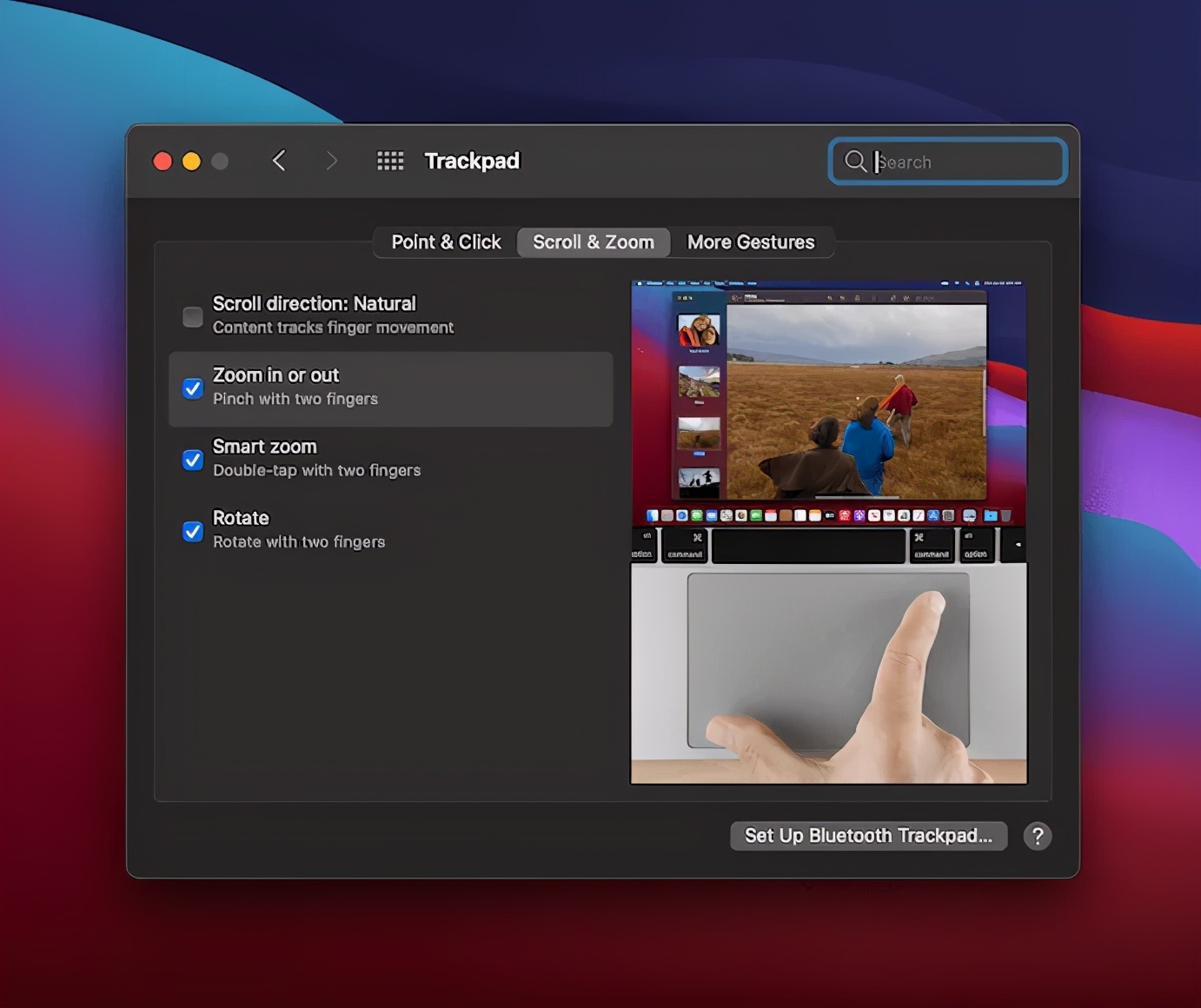The image size is (1201, 1008).
Task: Disable the Smart zoom checkbox
Action: pyautogui.click(x=193, y=460)
